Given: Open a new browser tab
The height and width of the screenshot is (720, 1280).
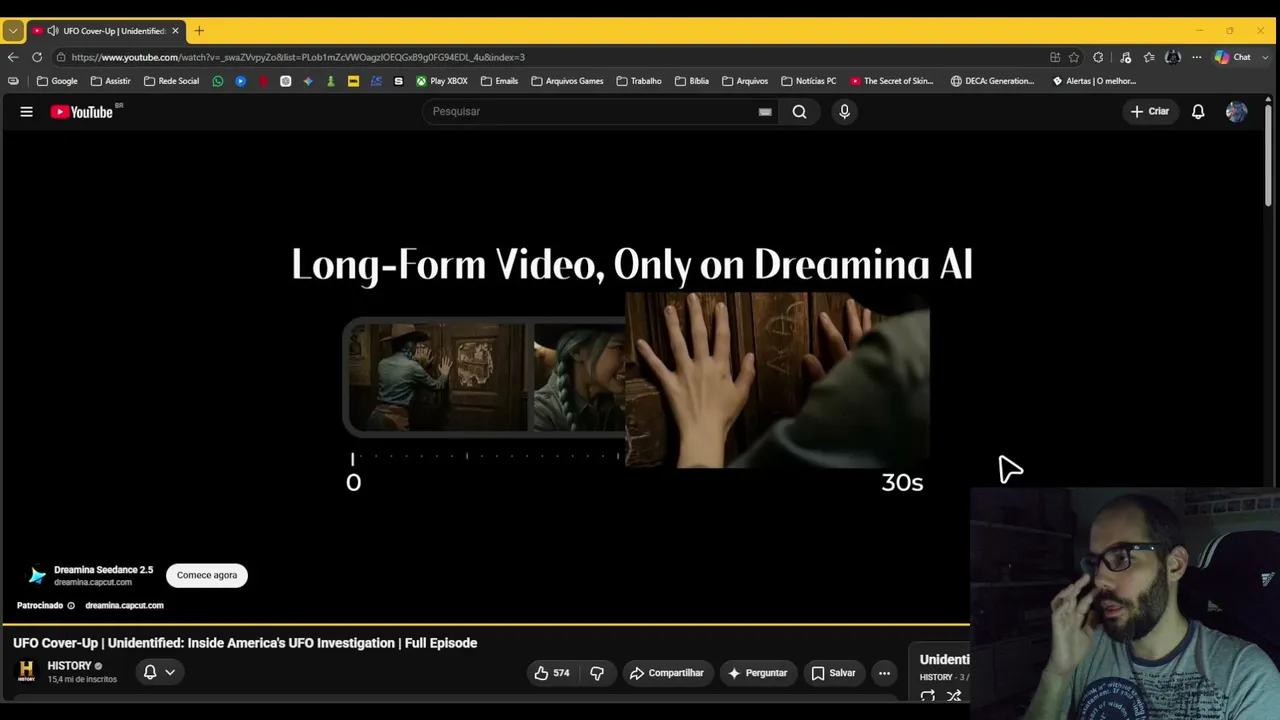Looking at the screenshot, I should (x=199, y=31).
